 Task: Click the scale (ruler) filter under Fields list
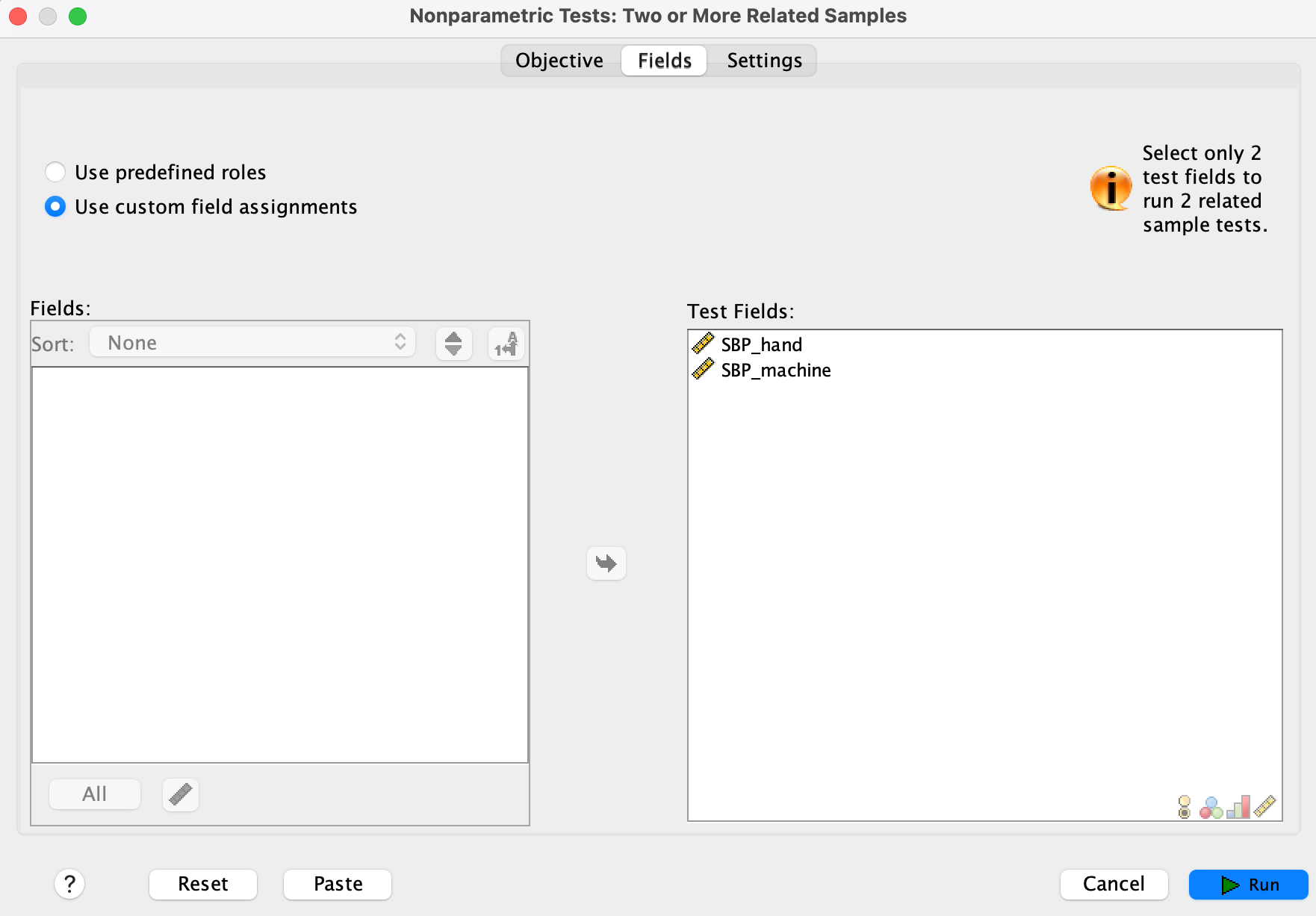pos(181,794)
